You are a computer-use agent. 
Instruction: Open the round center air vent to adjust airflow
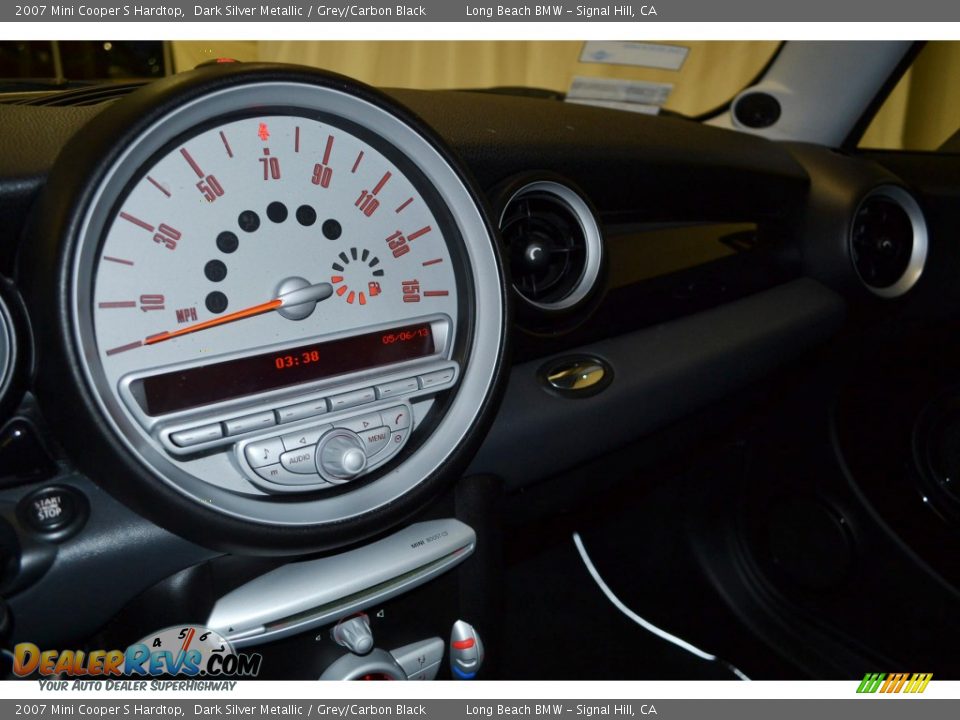tap(545, 250)
